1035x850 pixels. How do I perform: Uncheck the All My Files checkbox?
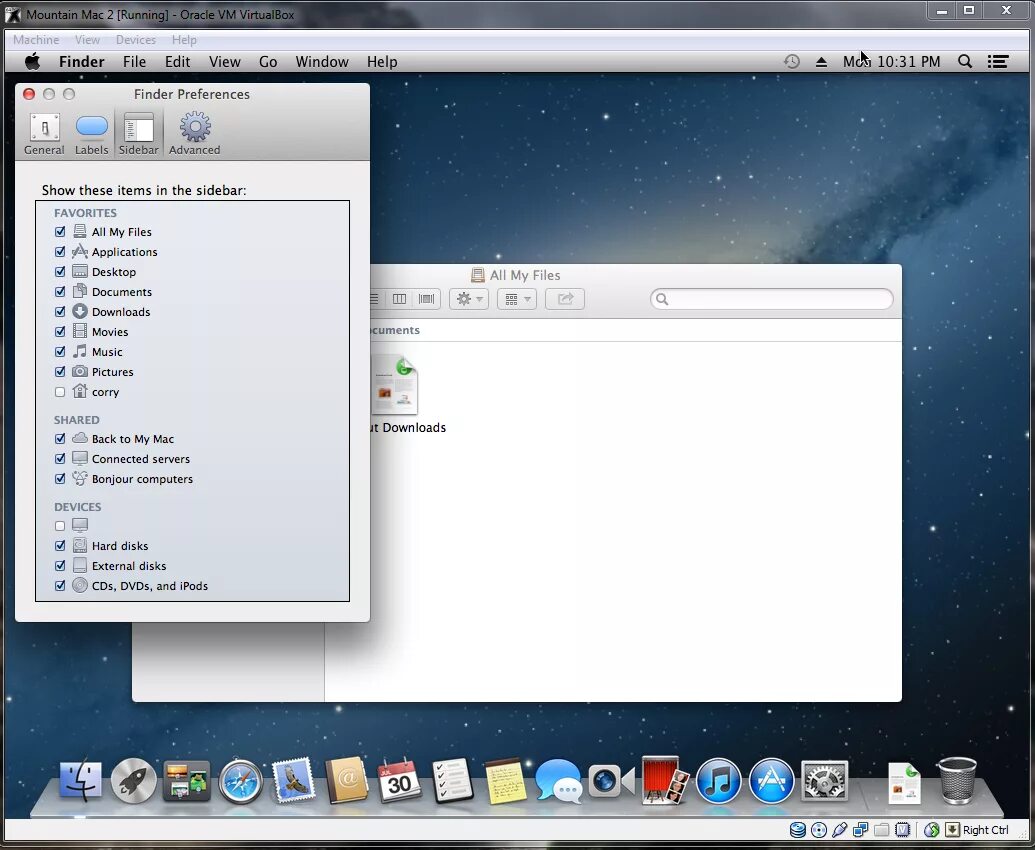click(60, 232)
